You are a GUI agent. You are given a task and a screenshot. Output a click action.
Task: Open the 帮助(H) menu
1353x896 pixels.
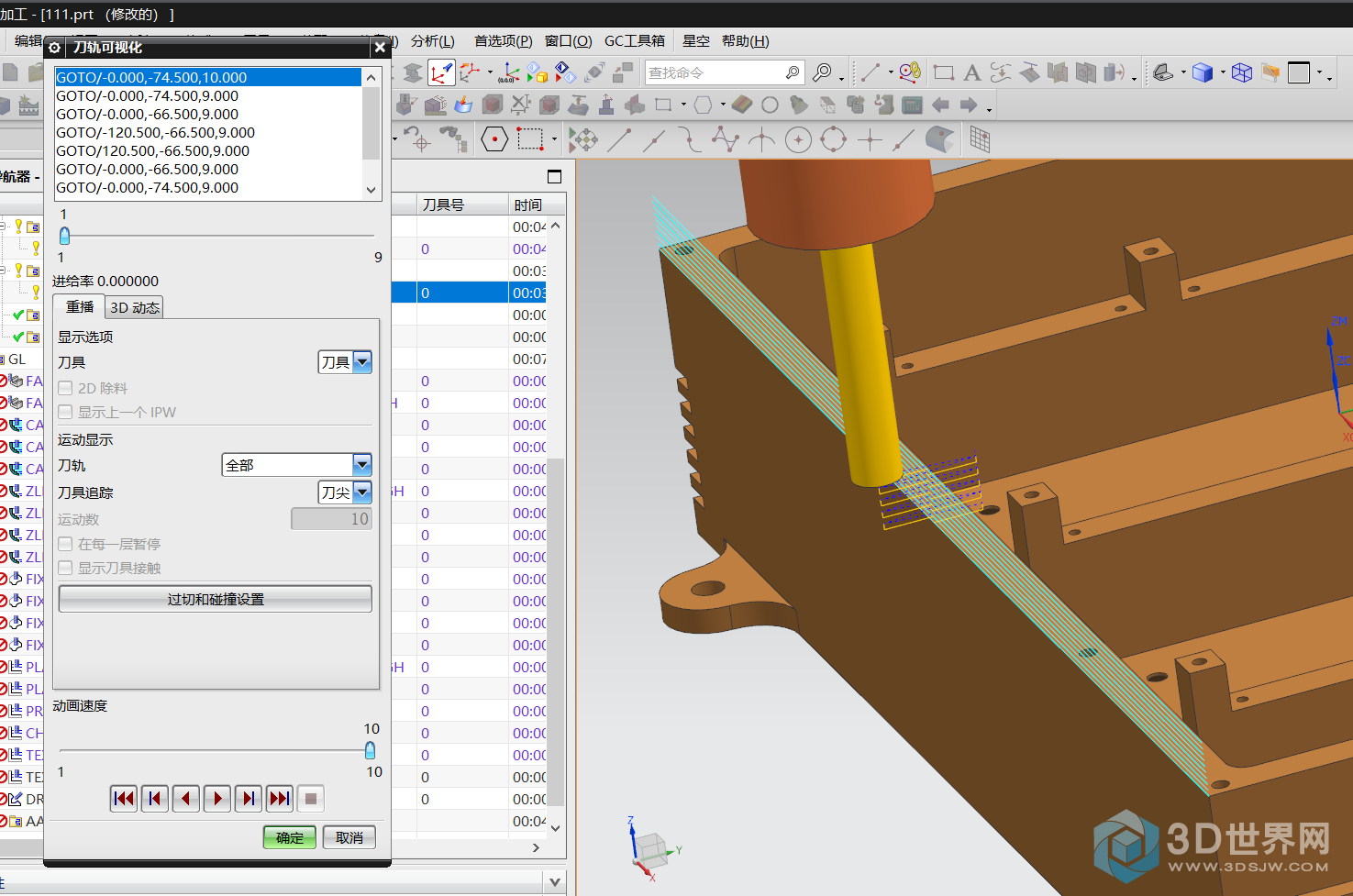[x=746, y=41]
